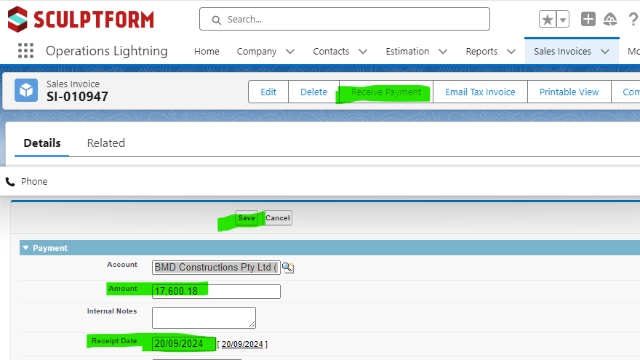Collapse the Payment section triangle

coord(26,248)
